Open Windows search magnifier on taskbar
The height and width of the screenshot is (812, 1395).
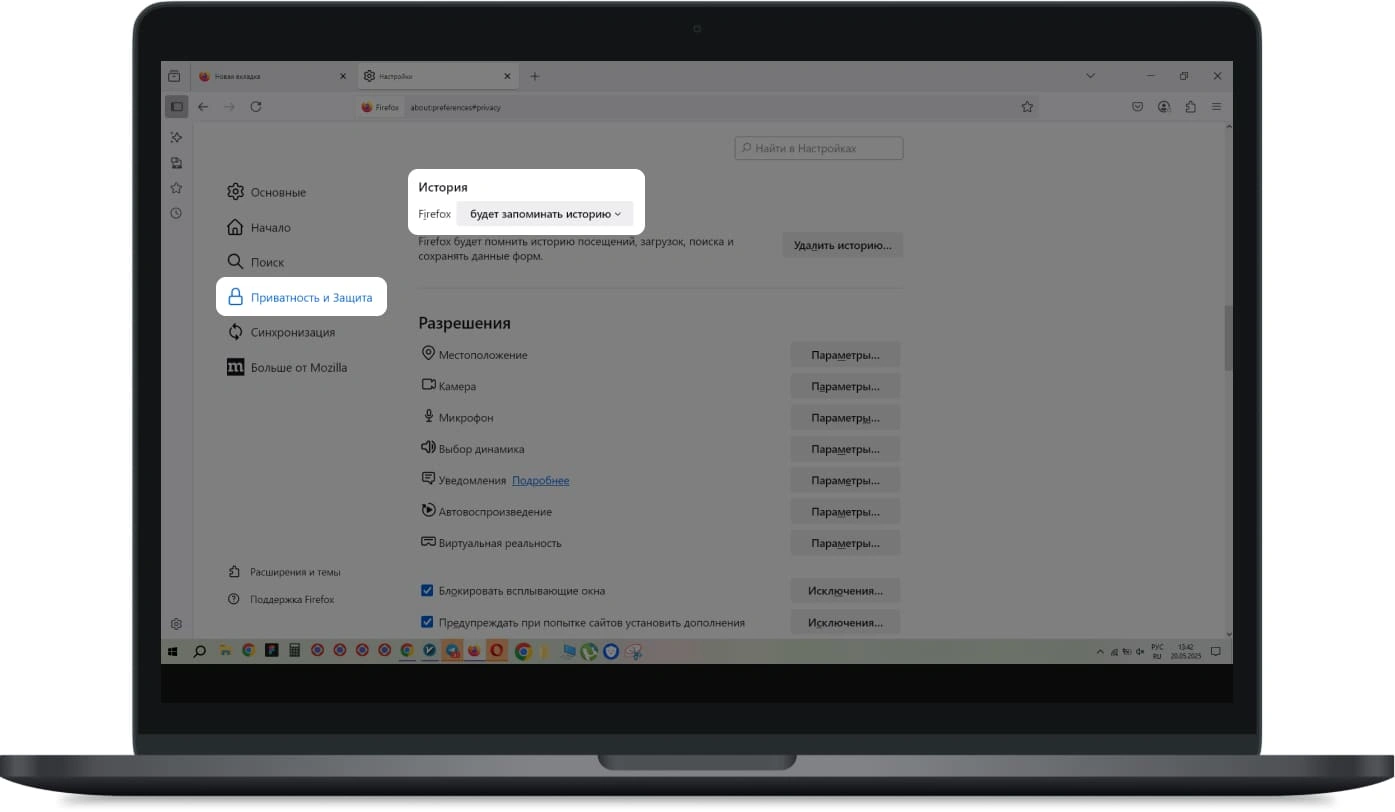(x=199, y=651)
